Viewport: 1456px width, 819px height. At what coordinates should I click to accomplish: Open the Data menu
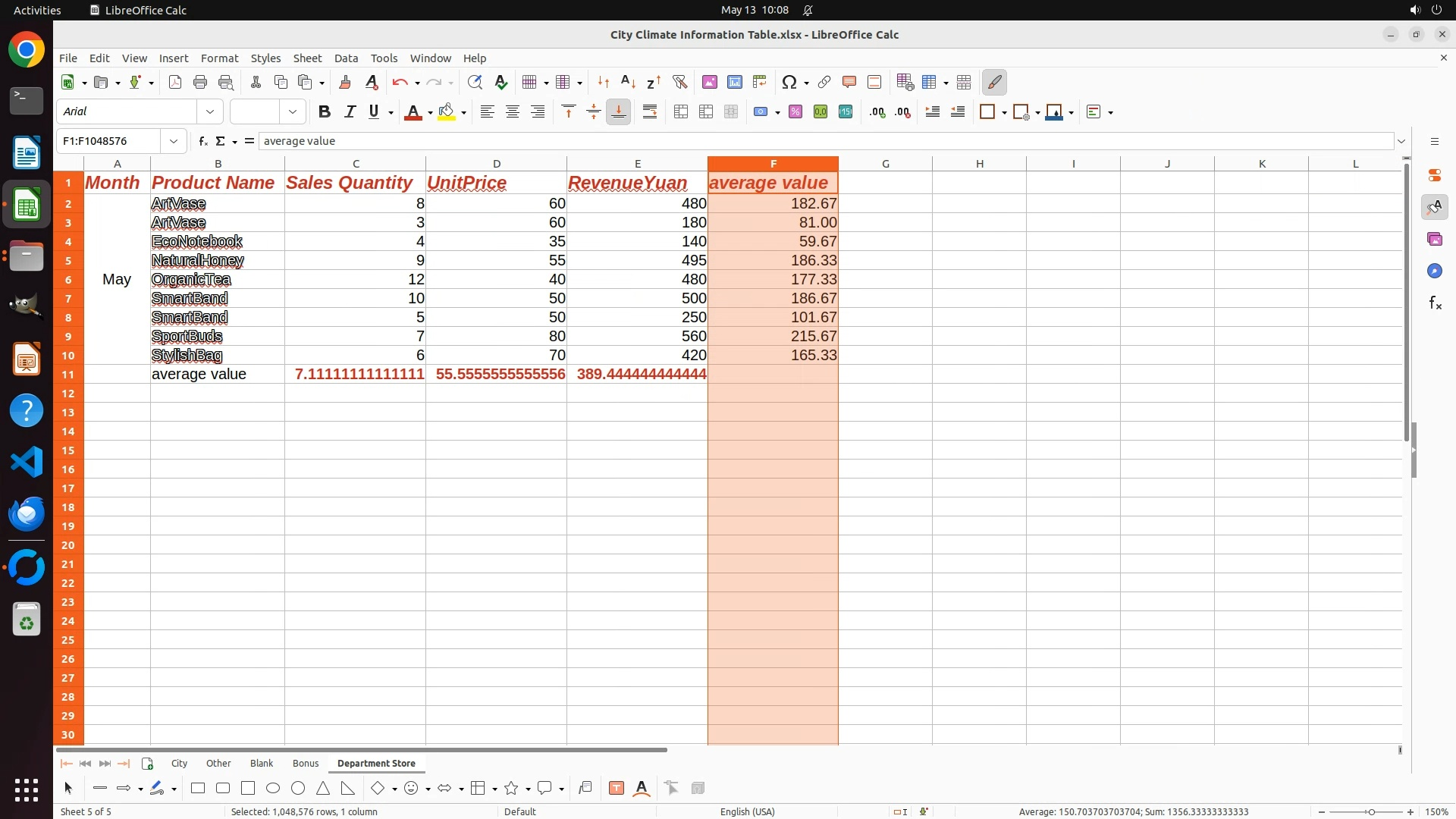346,58
